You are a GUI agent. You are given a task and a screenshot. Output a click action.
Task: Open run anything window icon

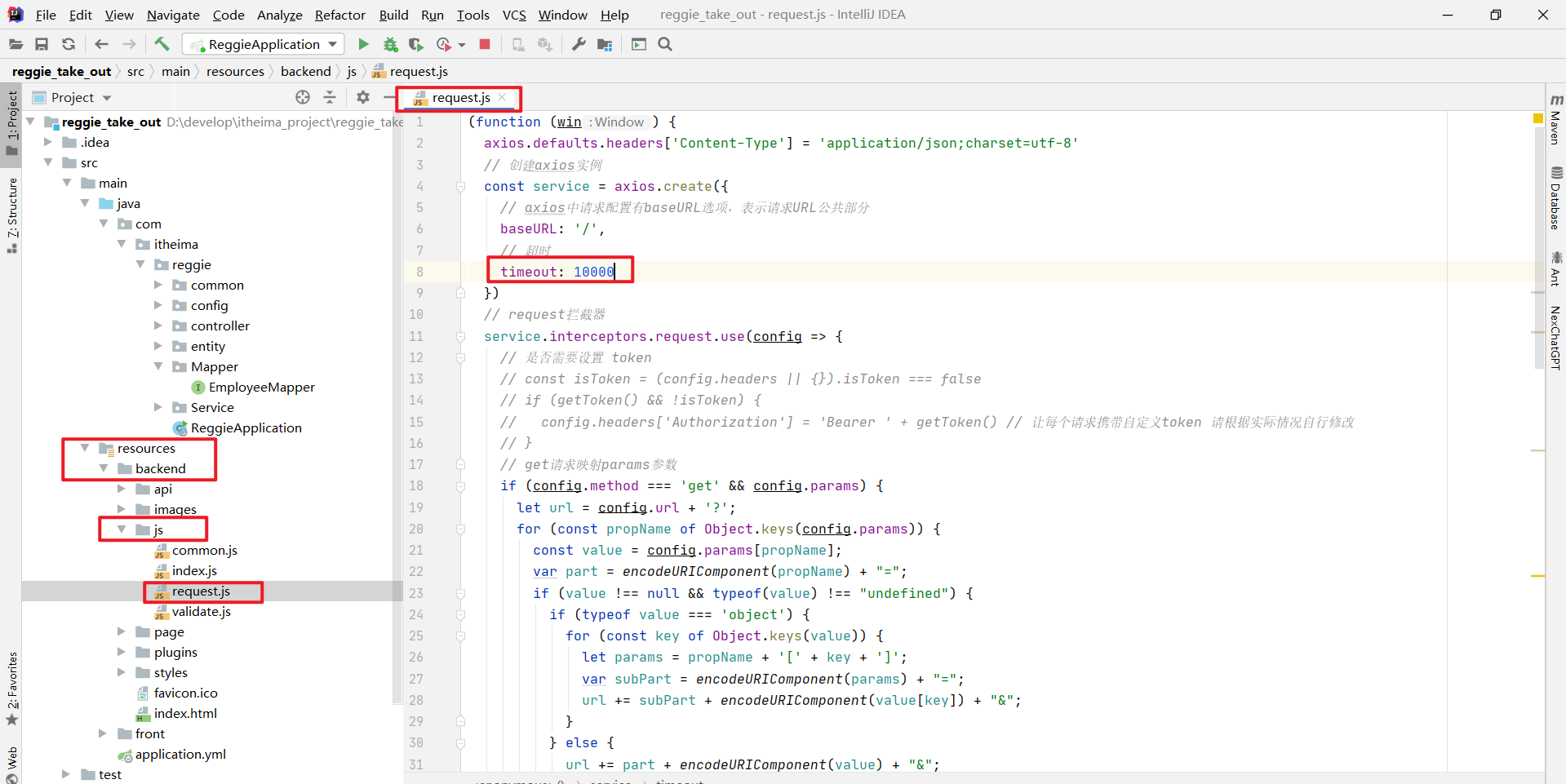[639, 44]
